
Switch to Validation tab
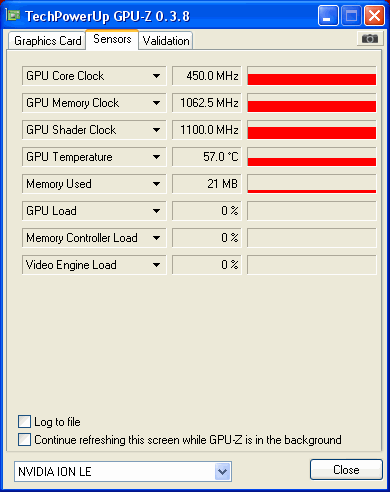point(166,41)
